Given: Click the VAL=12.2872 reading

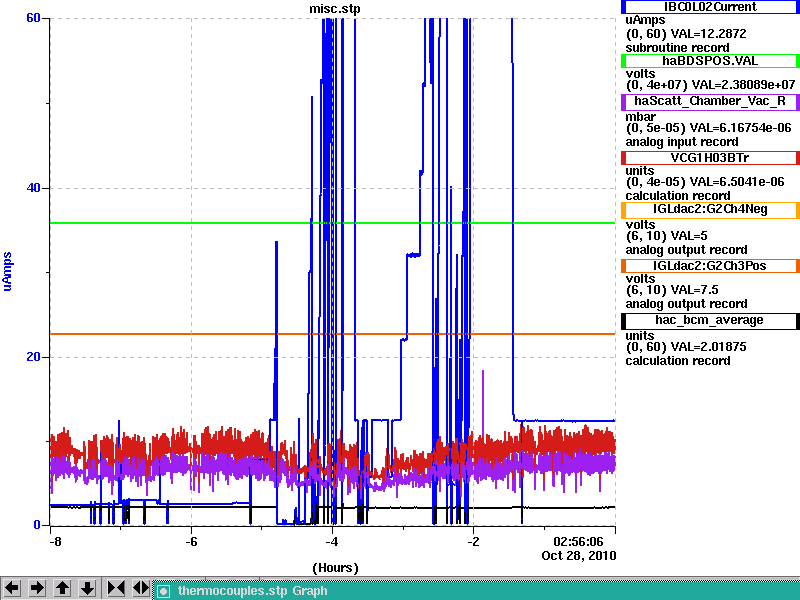Looking at the screenshot, I should point(708,34).
